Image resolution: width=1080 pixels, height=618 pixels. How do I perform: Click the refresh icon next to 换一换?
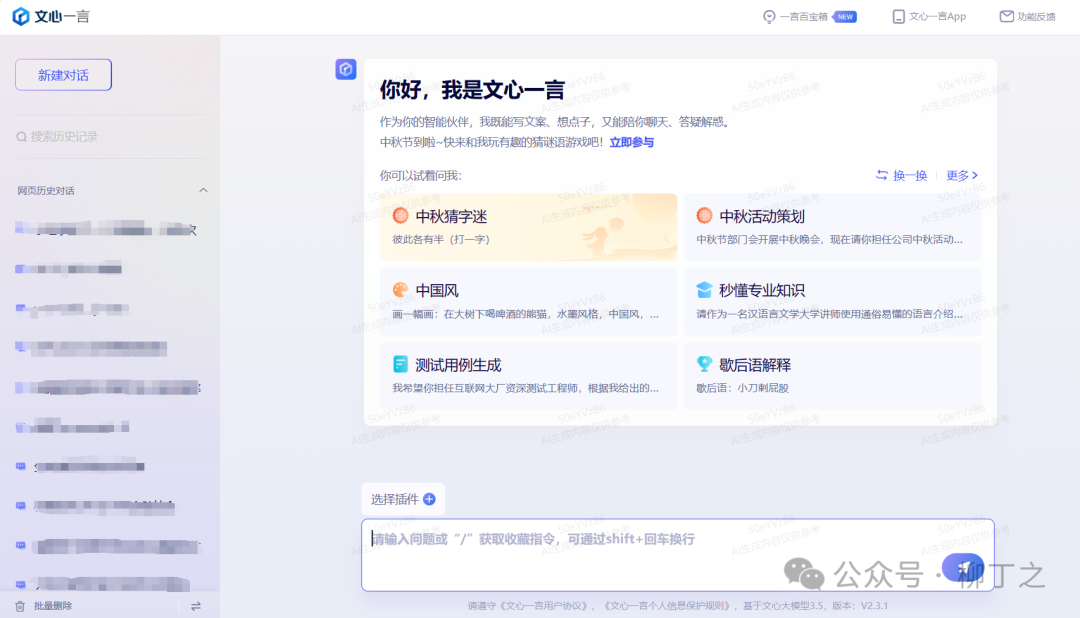pos(882,175)
